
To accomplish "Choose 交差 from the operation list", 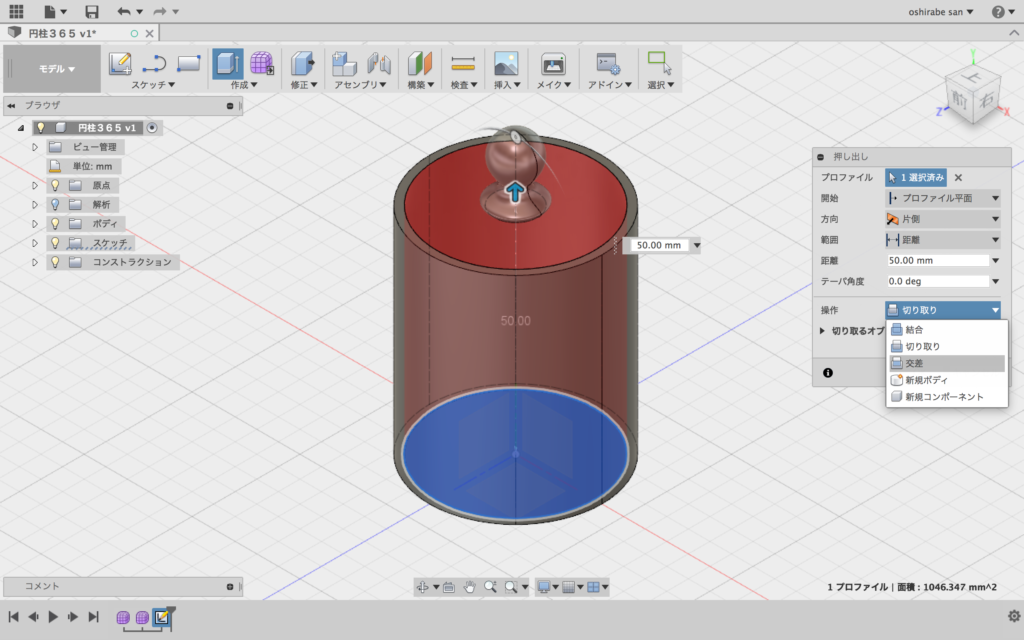I will [946, 363].
